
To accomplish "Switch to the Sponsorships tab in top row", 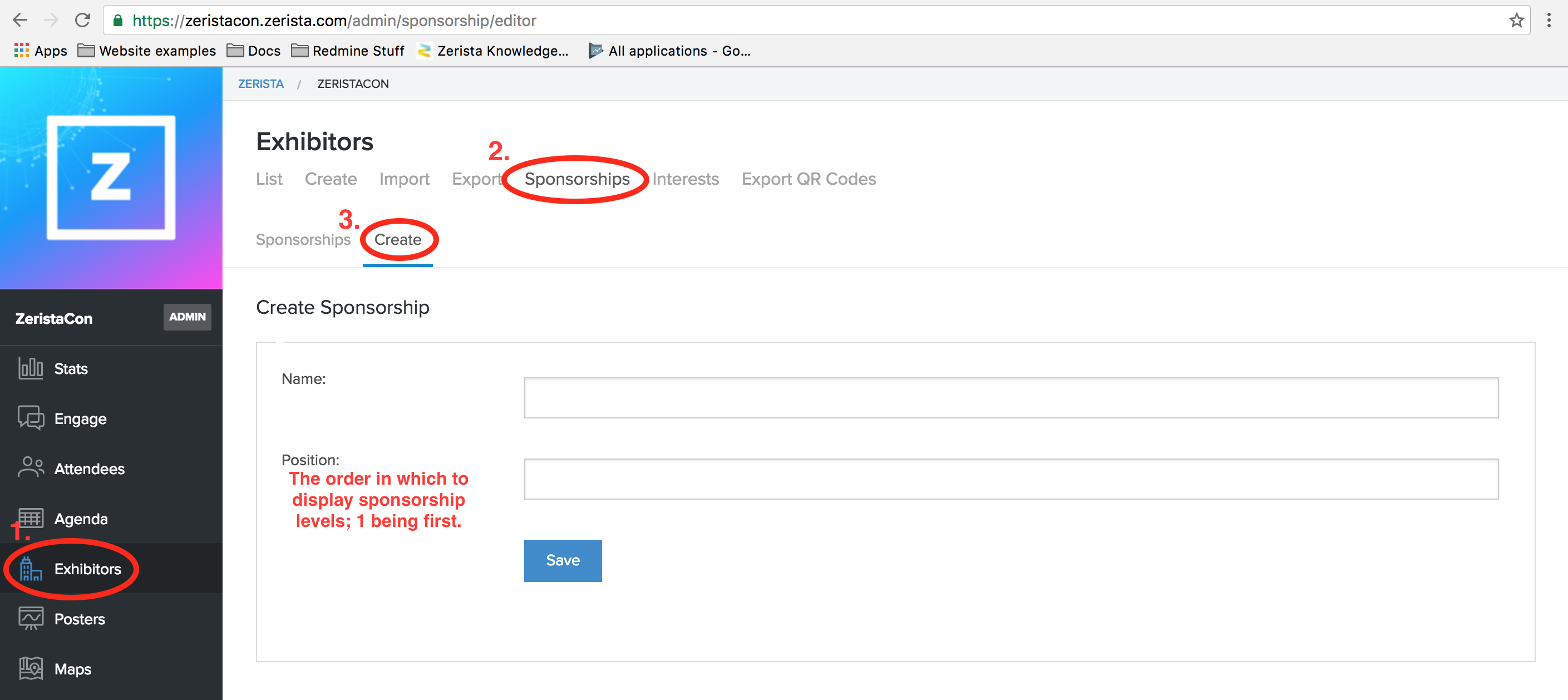I will click(x=577, y=179).
